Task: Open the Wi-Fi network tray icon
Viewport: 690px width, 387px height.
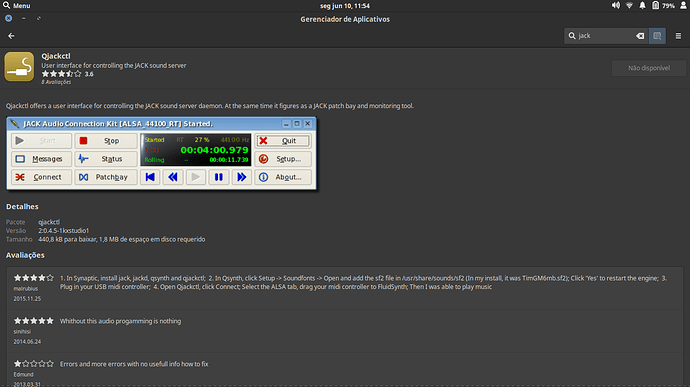Action: coord(629,5)
